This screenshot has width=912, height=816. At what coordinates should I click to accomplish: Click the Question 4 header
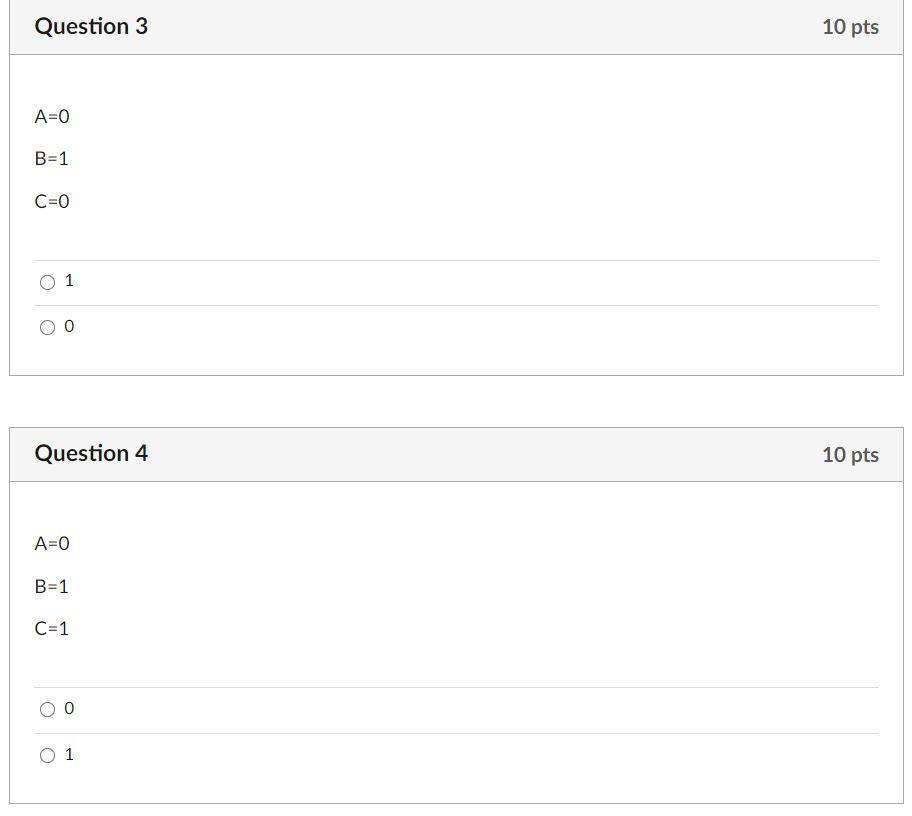pyautogui.click(x=91, y=453)
